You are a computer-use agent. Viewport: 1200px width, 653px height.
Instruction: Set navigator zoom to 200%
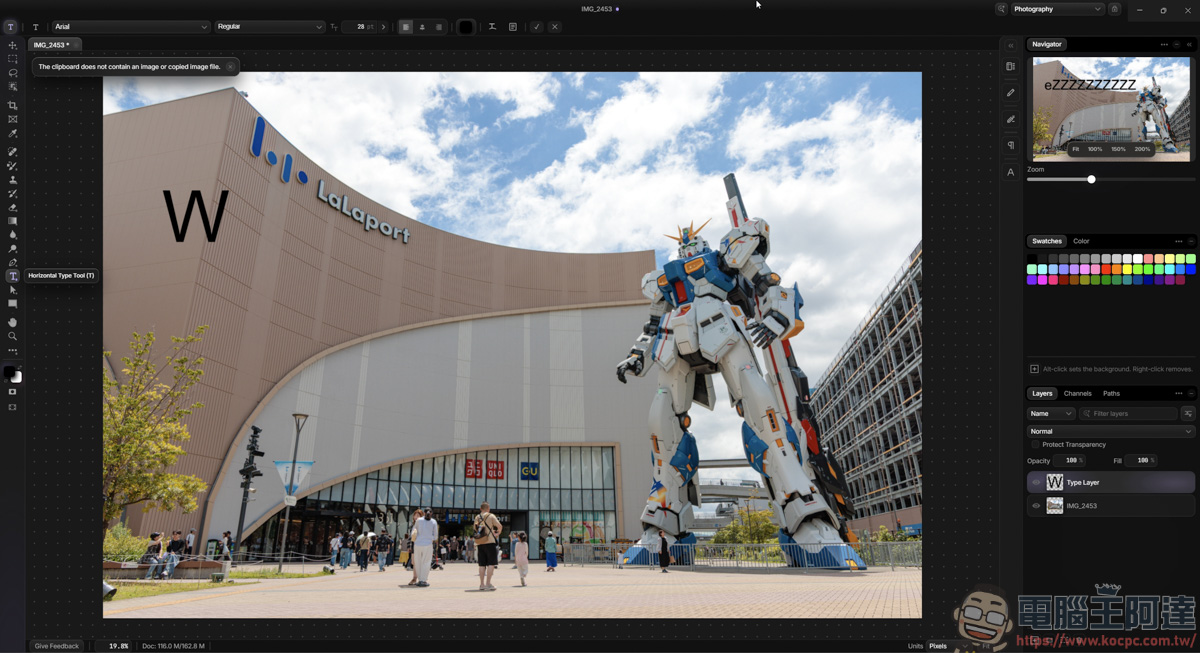point(1142,149)
